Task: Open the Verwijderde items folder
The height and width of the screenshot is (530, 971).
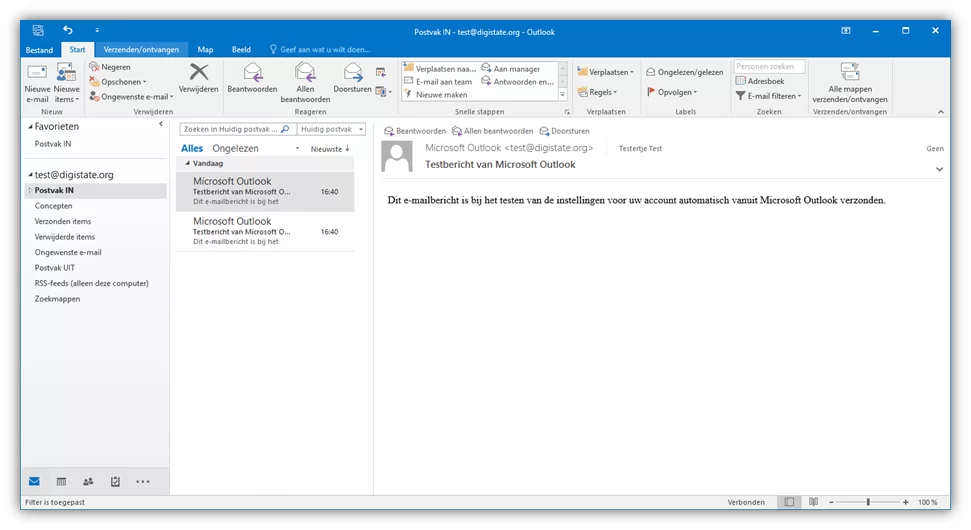Action: (65, 237)
